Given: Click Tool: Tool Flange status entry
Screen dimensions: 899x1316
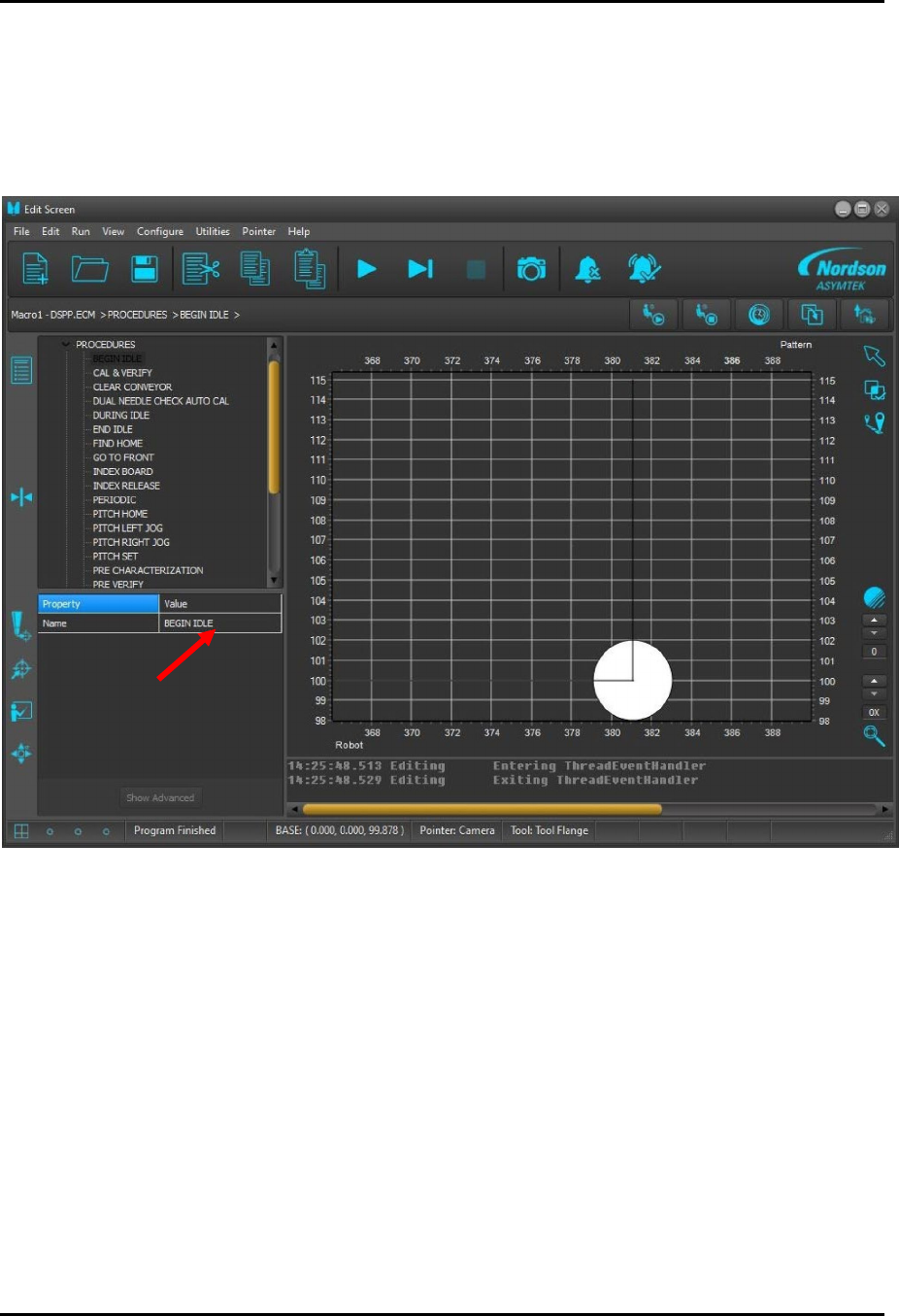Looking at the screenshot, I should pos(549,830).
